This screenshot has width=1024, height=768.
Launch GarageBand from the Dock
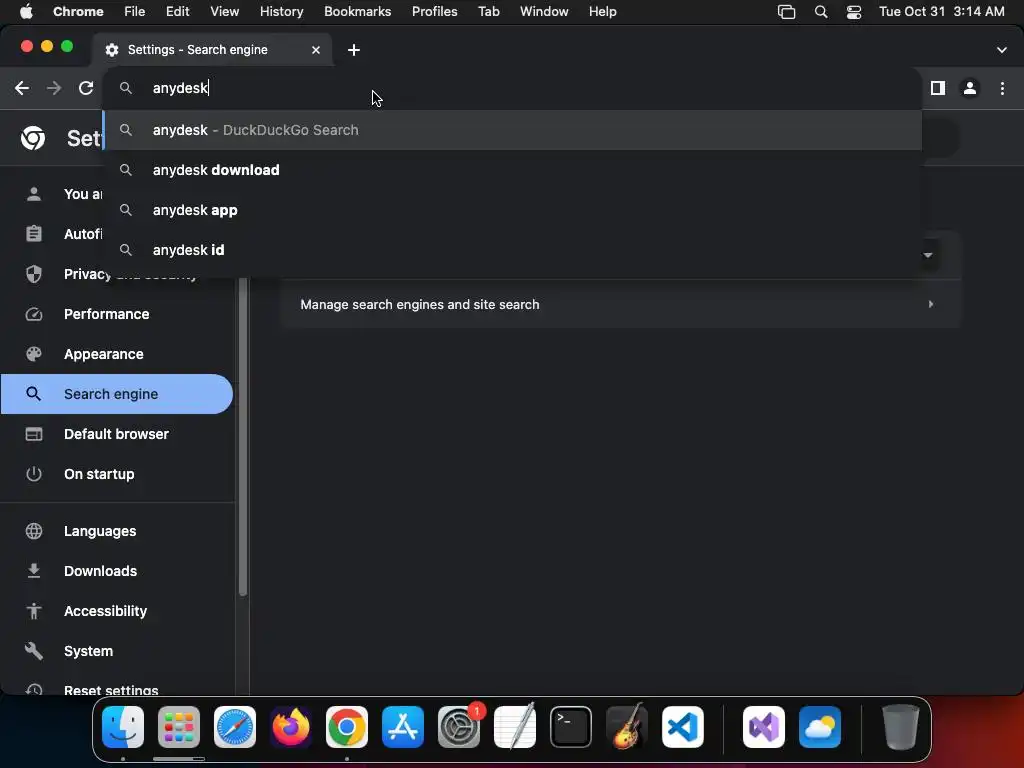click(x=627, y=727)
